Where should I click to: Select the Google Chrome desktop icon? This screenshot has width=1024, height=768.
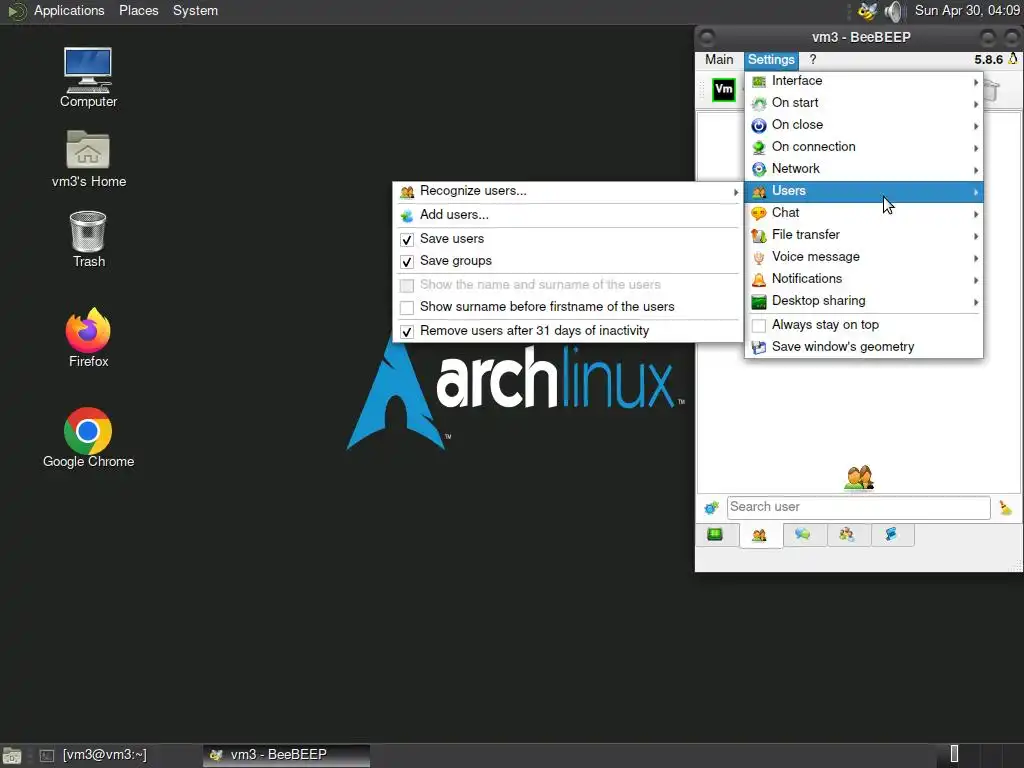tap(88, 438)
